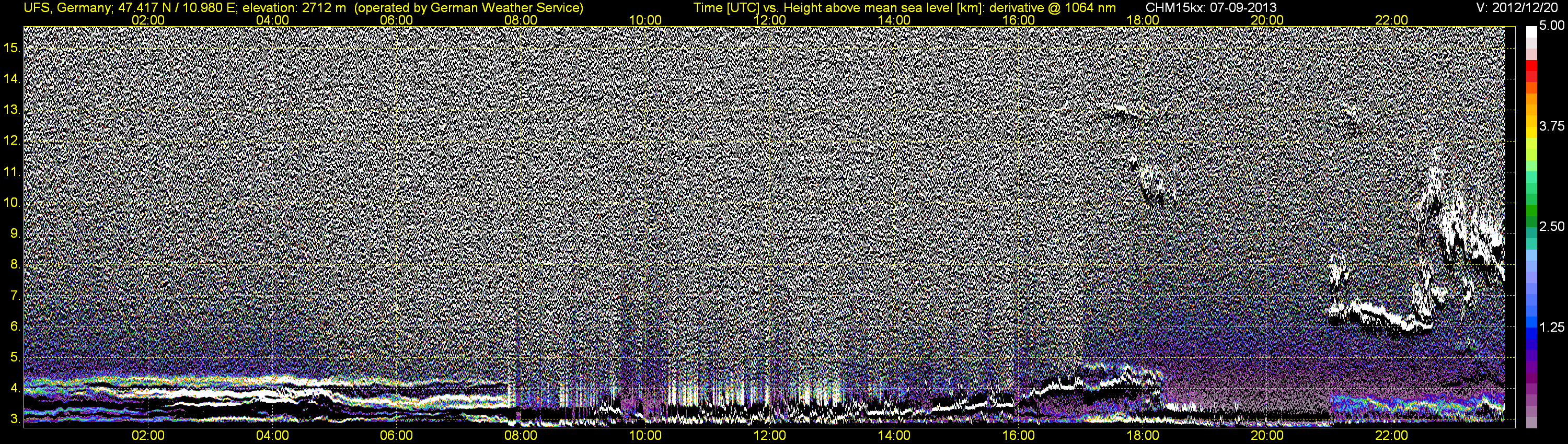The width and height of the screenshot is (1568, 444).
Task: Click the '04:00' label on the top time axis
Action: pyautogui.click(x=272, y=20)
